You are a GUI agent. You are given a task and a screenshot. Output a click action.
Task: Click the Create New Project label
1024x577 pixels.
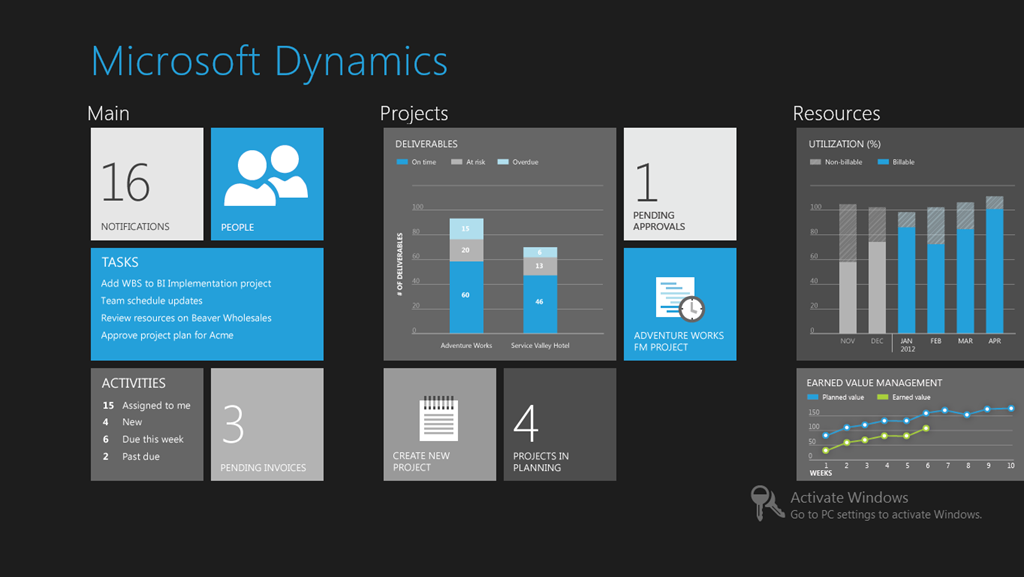pyautogui.click(x=421, y=461)
